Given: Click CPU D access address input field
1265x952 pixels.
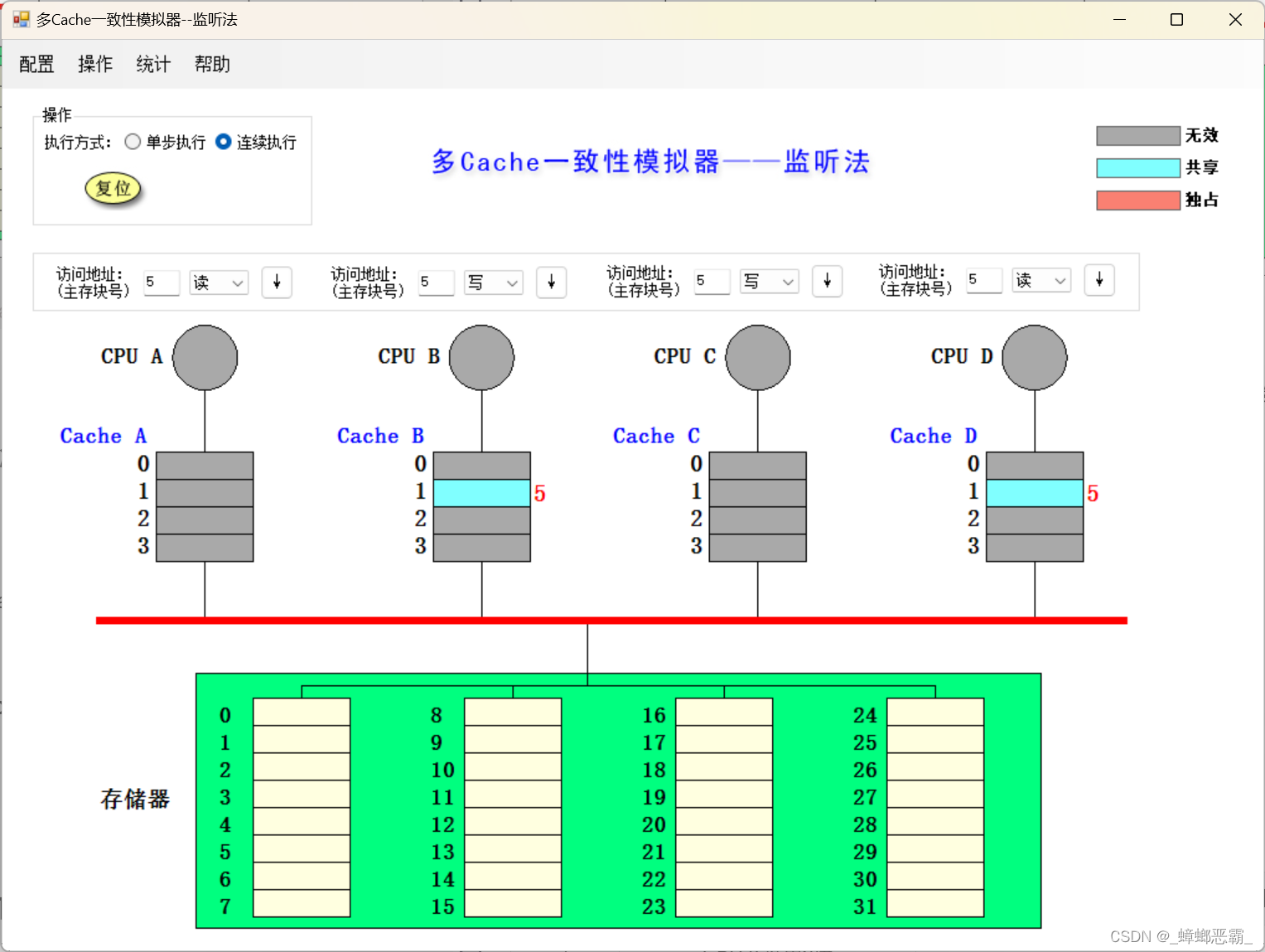Looking at the screenshot, I should pyautogui.click(x=984, y=280).
